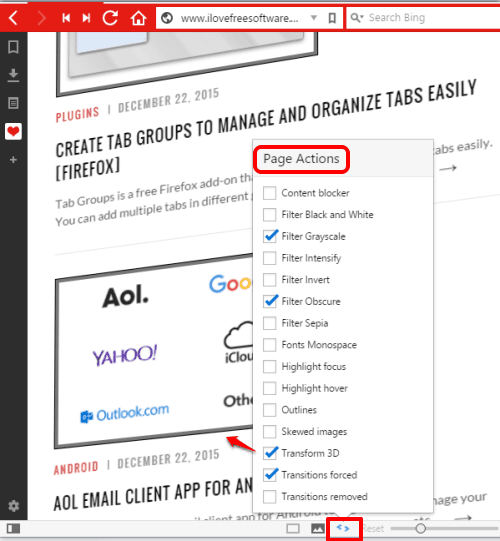Enable Transitions removed
Screen dimensions: 500x541
(x=269, y=497)
